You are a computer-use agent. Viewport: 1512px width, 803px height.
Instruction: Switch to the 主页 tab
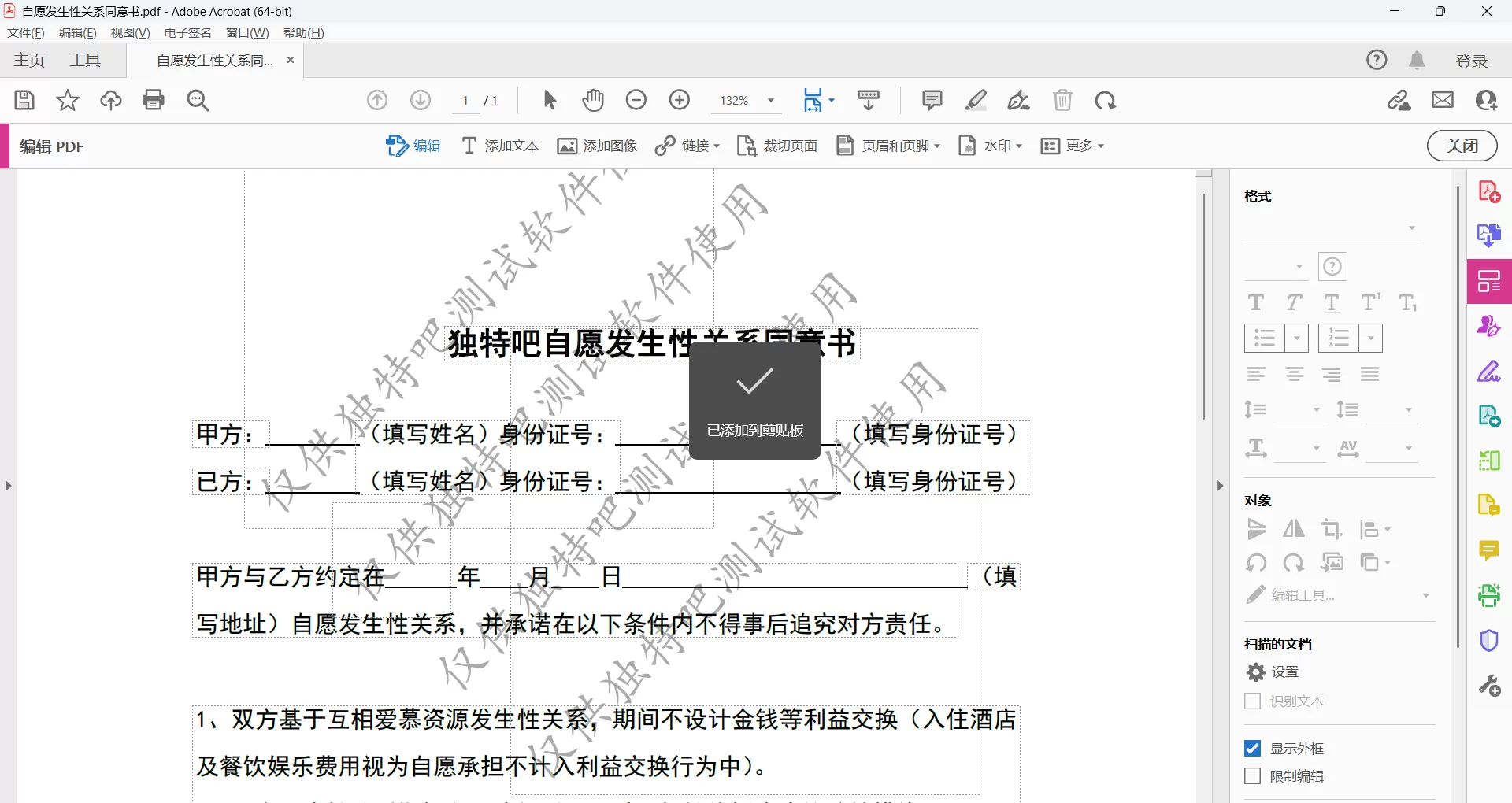[28, 60]
